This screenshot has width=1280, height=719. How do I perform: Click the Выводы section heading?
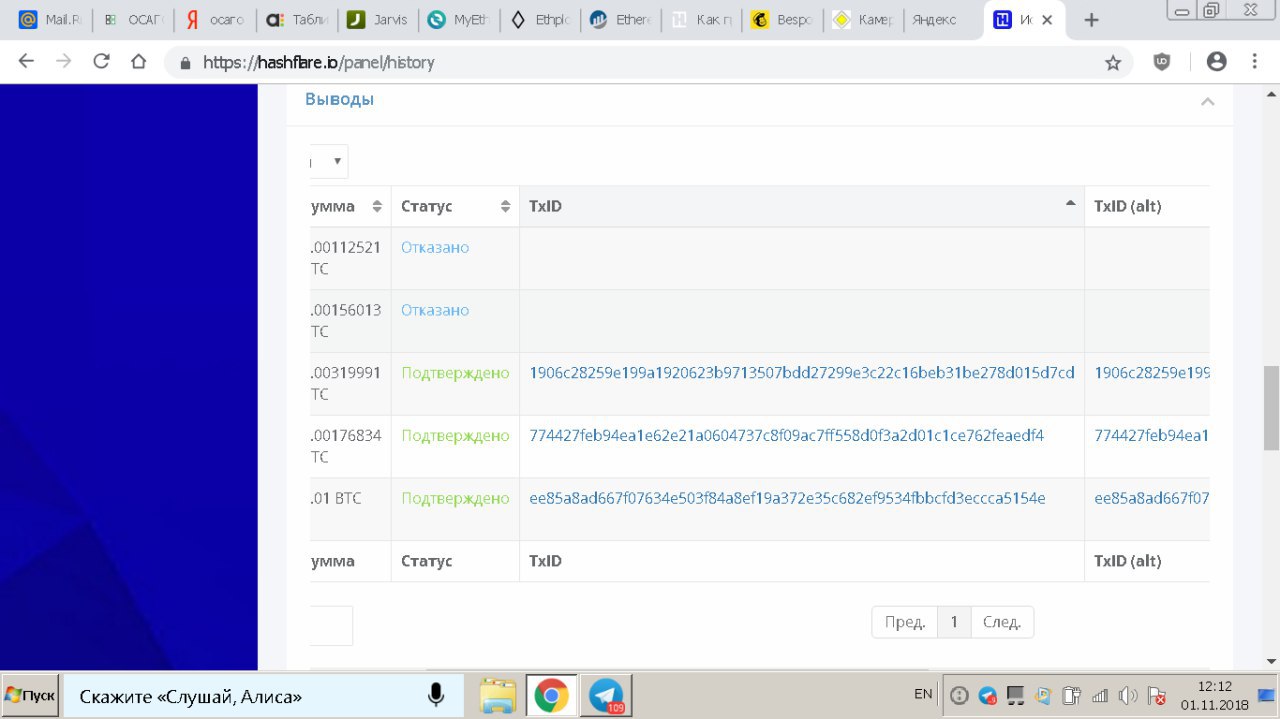(x=340, y=100)
